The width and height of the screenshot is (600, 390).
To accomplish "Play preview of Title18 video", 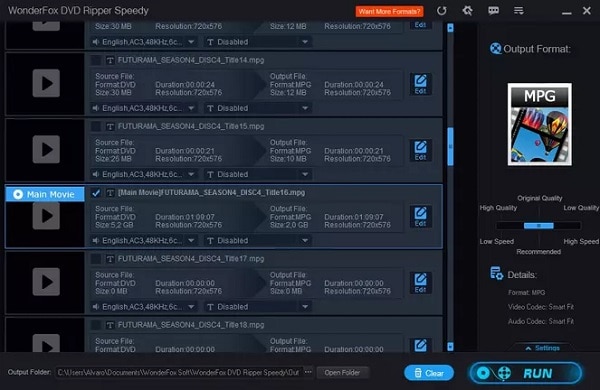I will pos(46,343).
